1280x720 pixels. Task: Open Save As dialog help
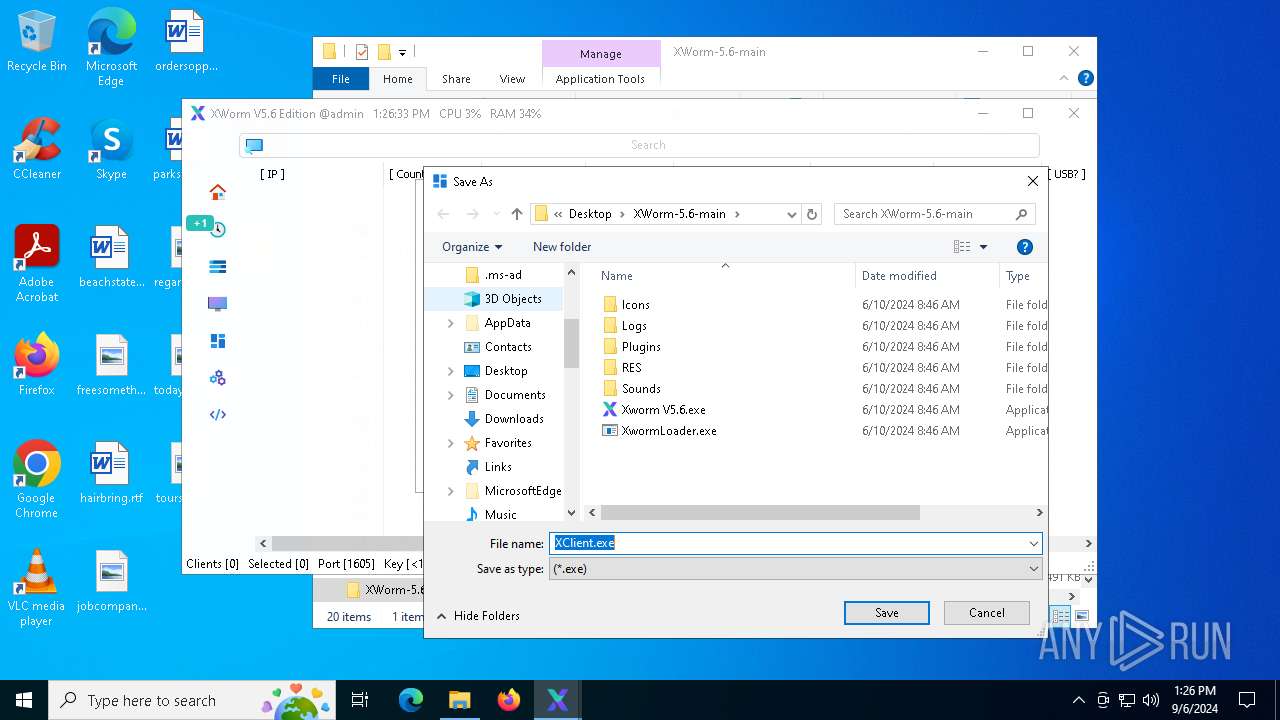point(1024,247)
